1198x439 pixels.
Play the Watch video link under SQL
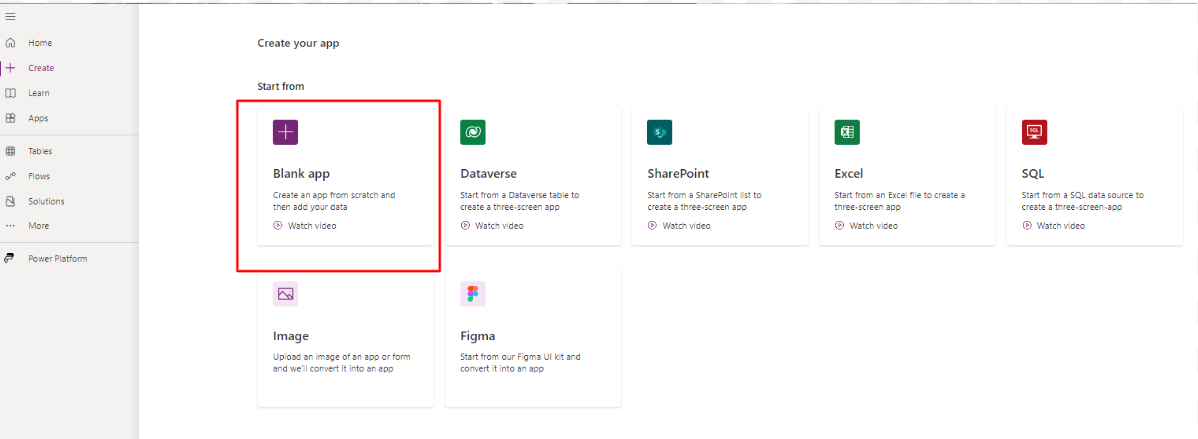1060,226
